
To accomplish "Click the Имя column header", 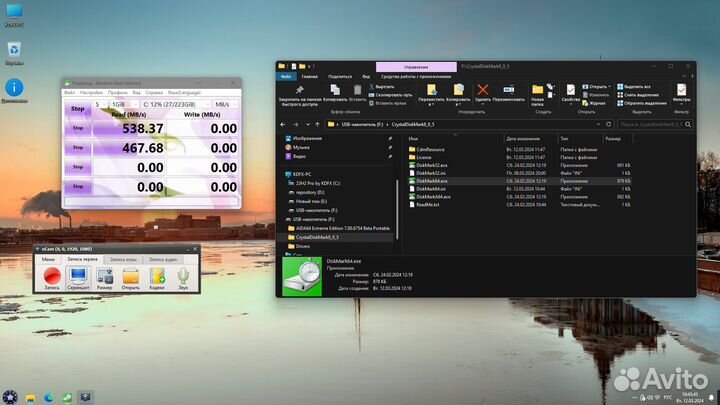I will coord(413,138).
